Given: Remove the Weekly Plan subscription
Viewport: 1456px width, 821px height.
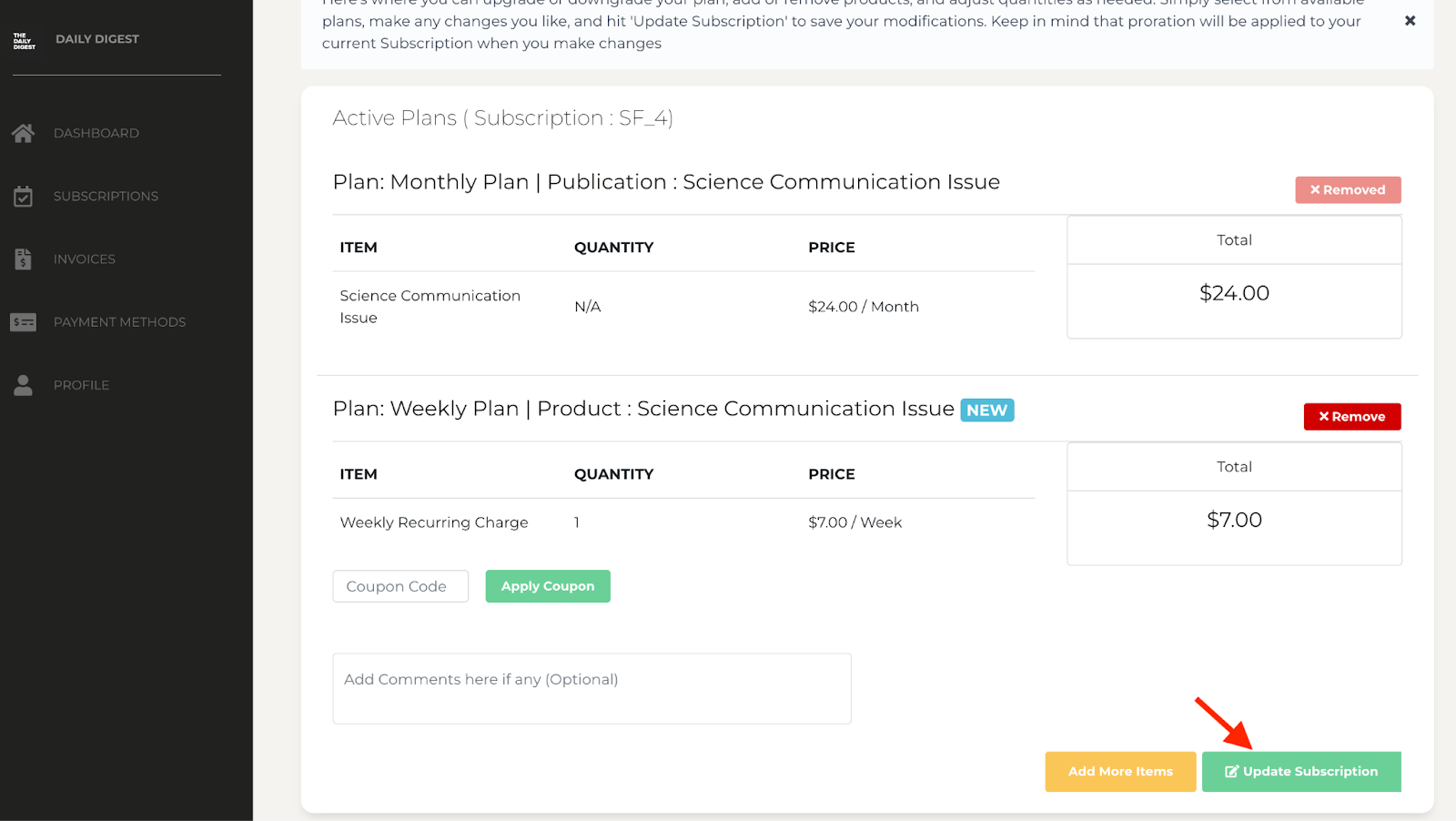Looking at the screenshot, I should coord(1352,416).
